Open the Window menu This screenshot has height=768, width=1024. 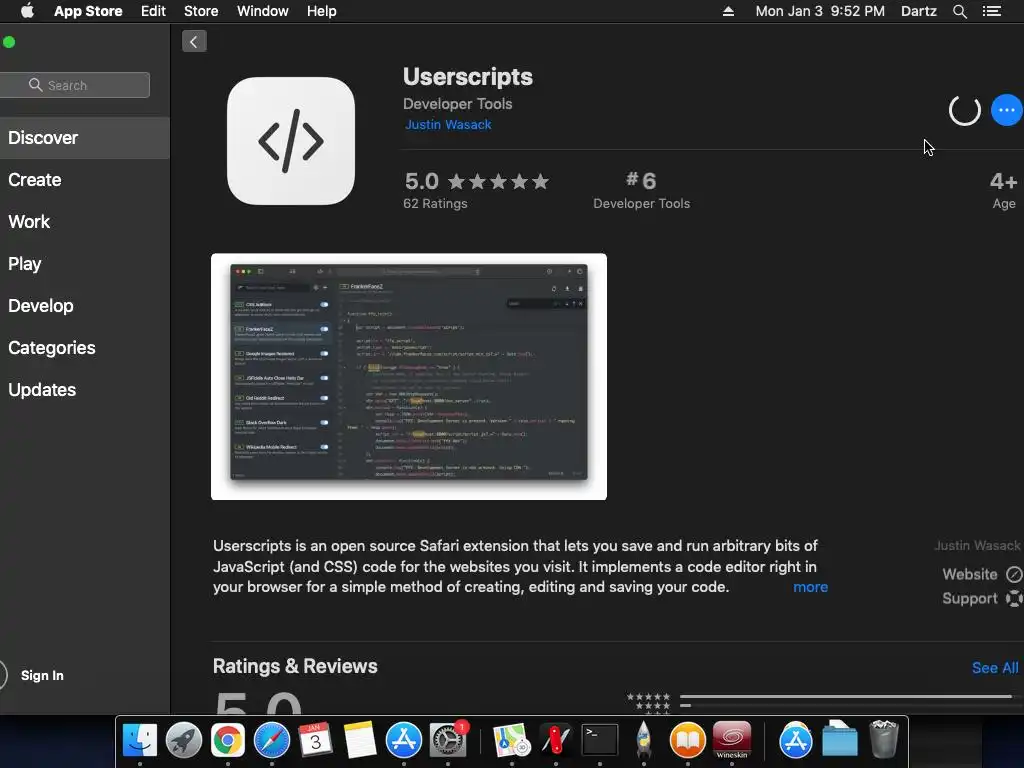point(263,11)
